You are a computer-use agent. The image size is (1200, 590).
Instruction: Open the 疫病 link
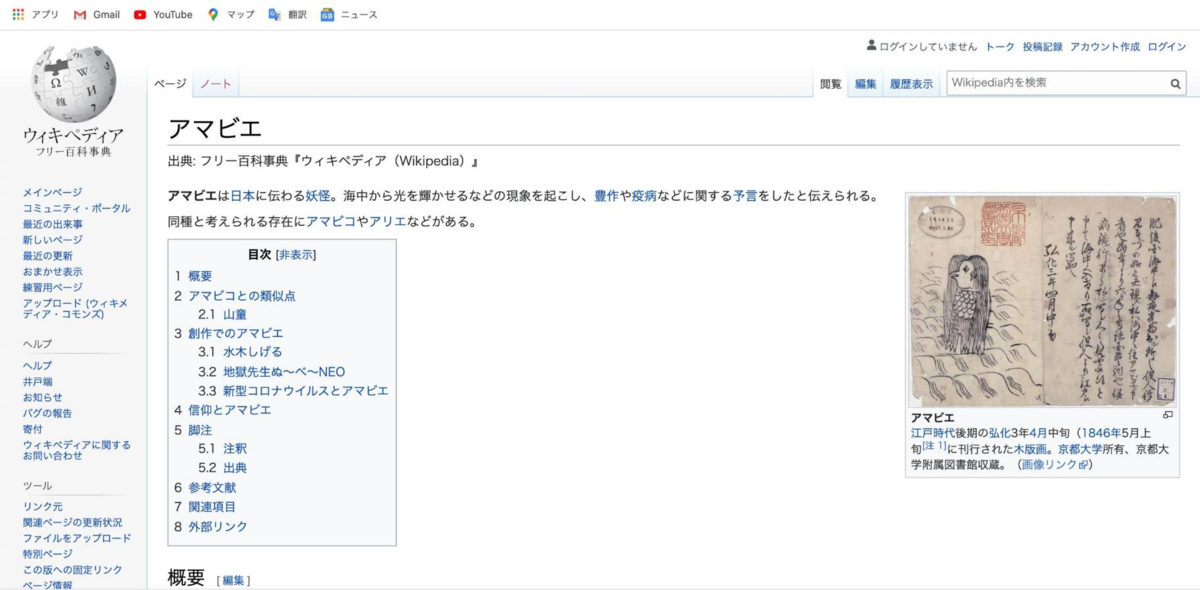[644, 196]
